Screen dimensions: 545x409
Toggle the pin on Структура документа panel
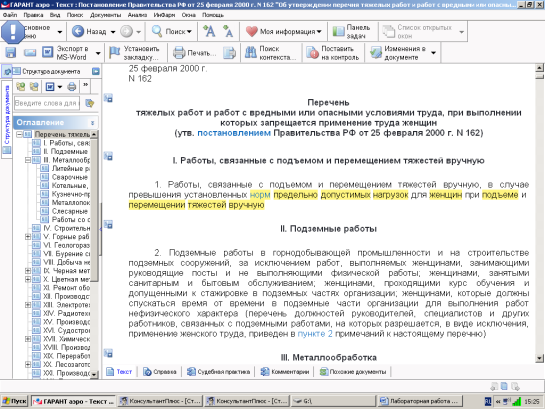[x=7, y=72]
